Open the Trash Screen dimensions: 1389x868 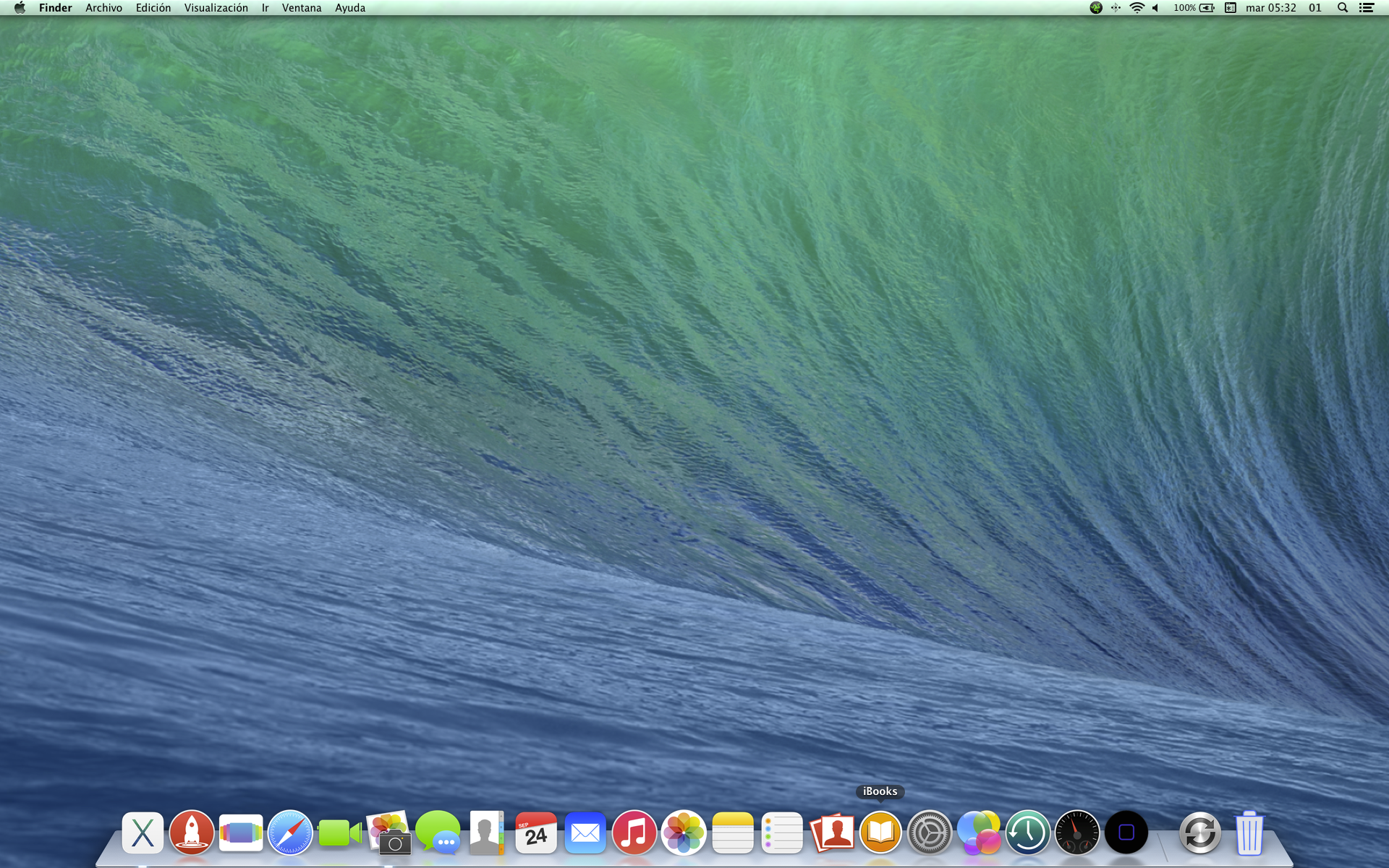coord(1249,833)
